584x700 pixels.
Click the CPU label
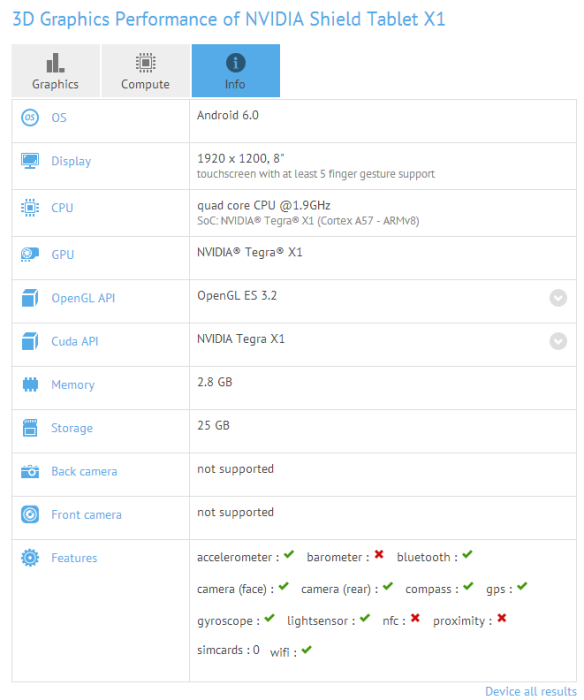(62, 208)
